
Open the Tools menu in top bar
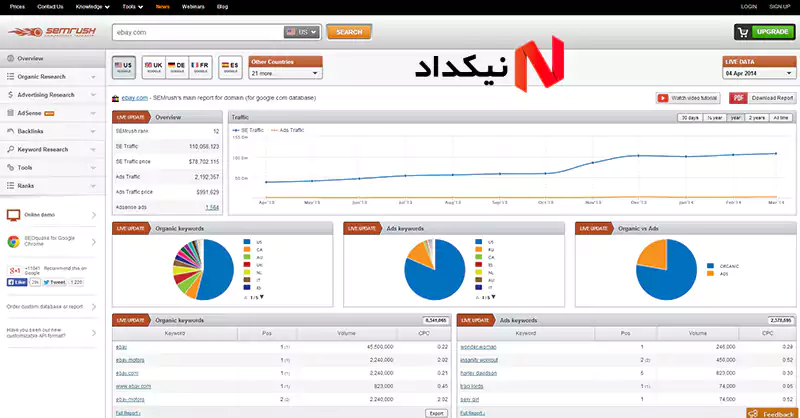click(x=133, y=7)
